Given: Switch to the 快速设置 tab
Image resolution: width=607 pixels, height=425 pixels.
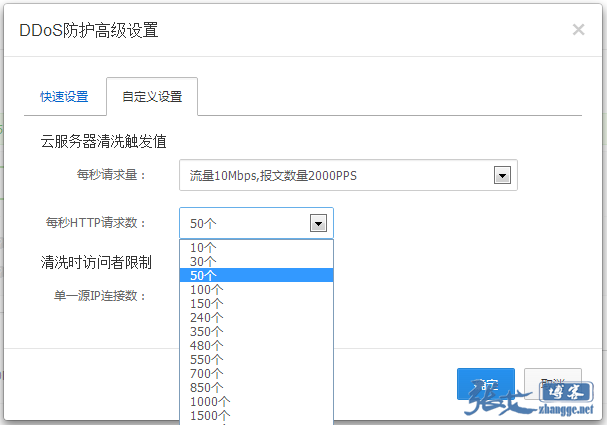Looking at the screenshot, I should 64,97.
